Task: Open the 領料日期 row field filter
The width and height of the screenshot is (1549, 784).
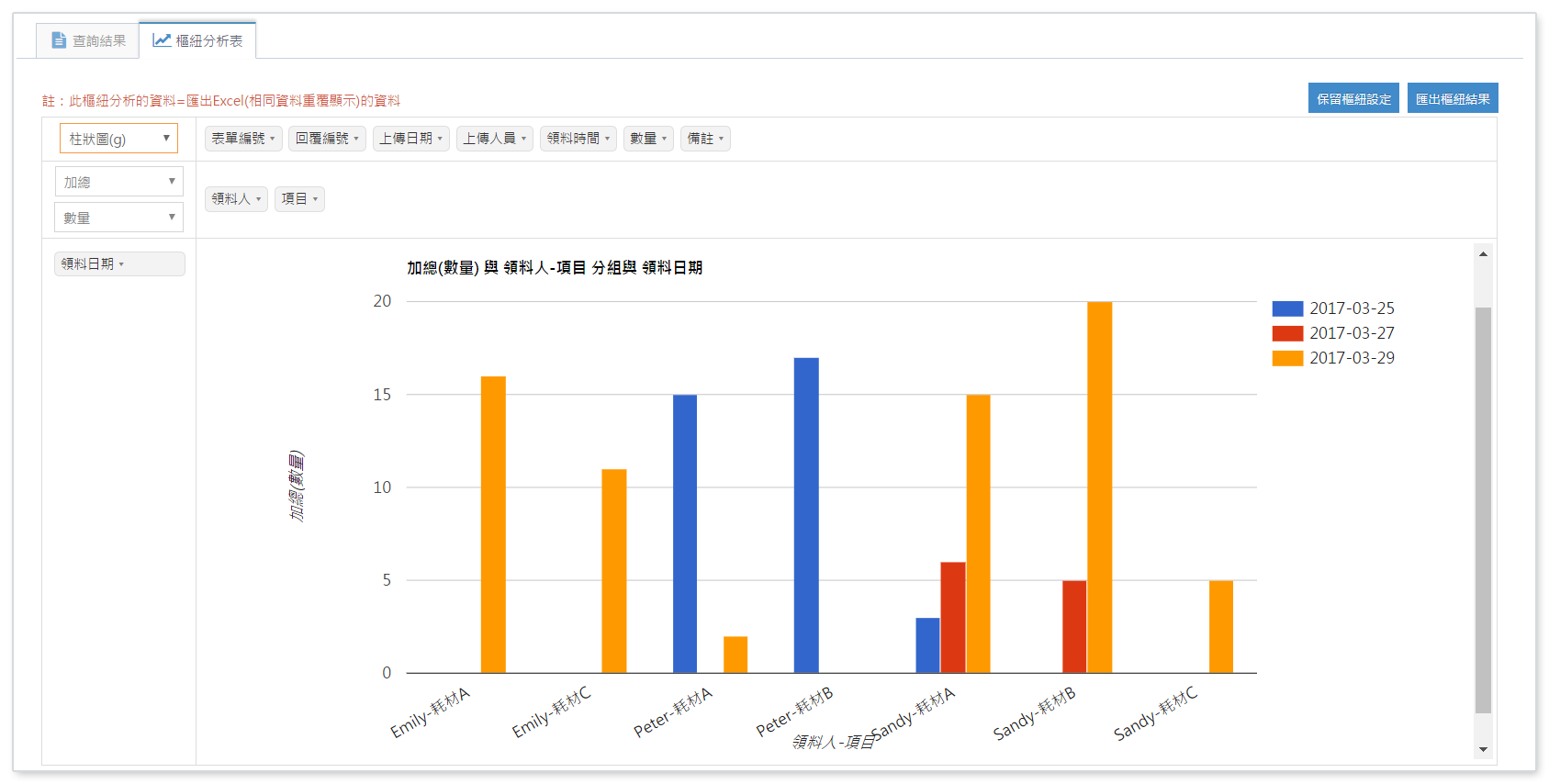Action: tap(121, 264)
